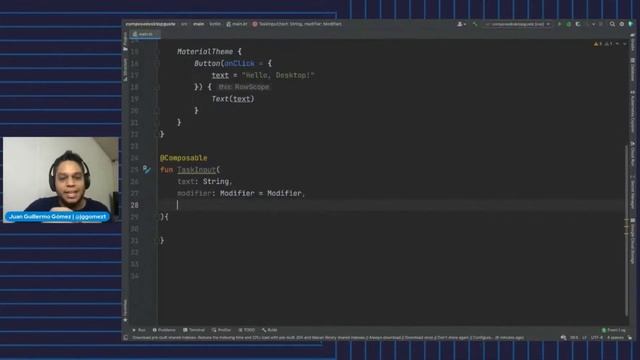Click the 'modifier' parameter on line 27
This screenshot has width=640, height=360.
click(194, 193)
